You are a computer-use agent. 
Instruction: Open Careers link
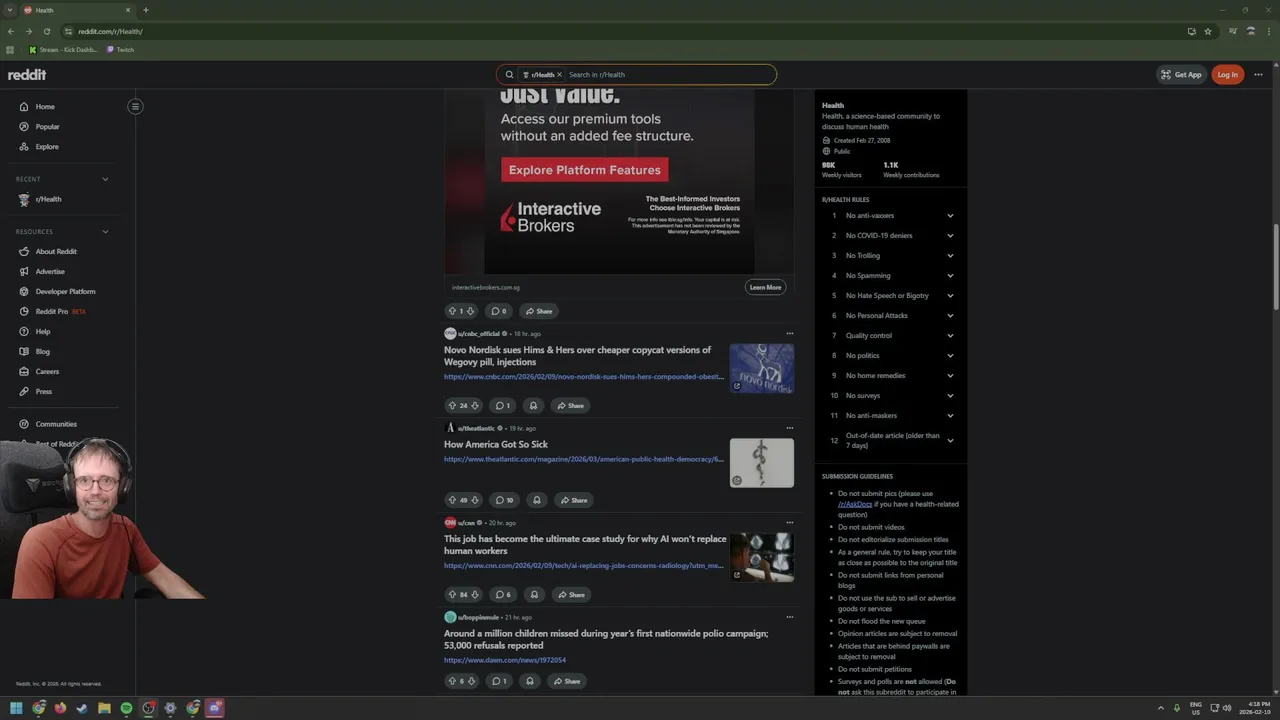[47, 372]
